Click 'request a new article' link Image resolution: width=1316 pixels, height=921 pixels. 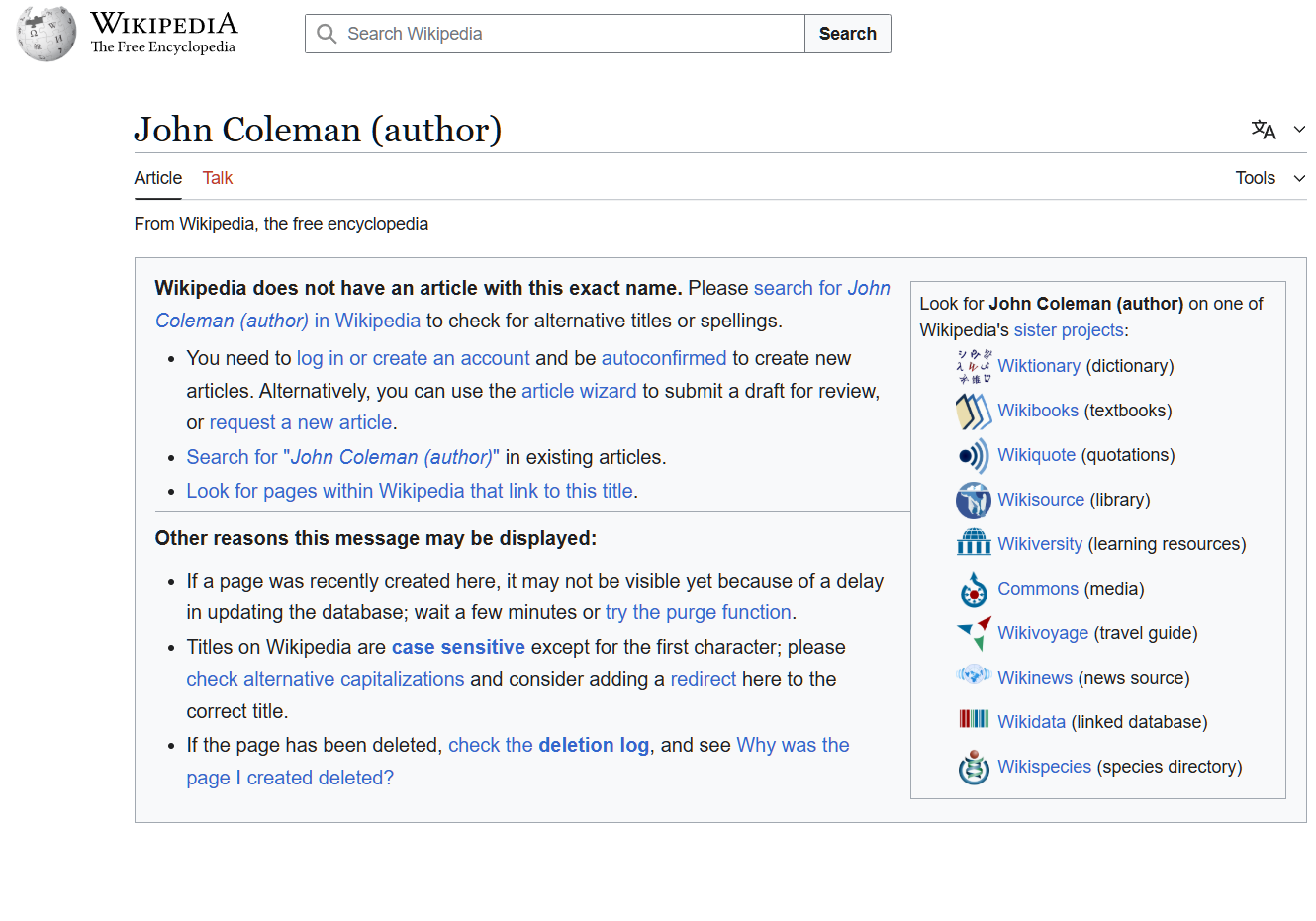[x=301, y=422]
